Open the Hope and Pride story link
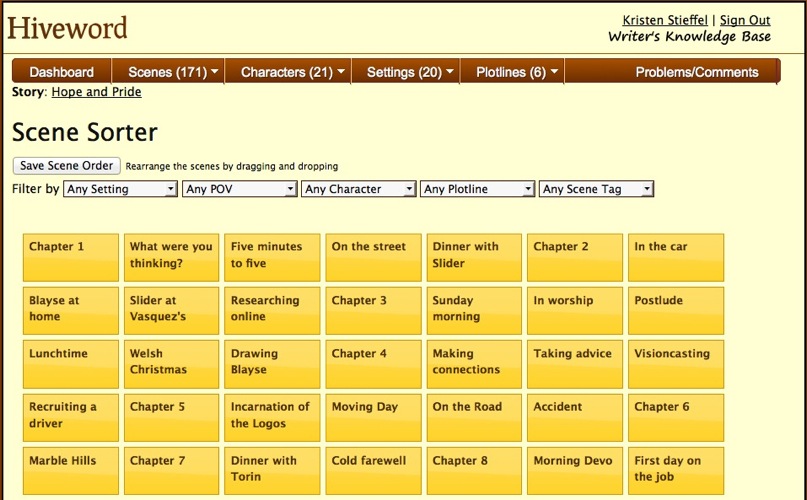Viewport: 807px width, 500px height. [x=96, y=92]
